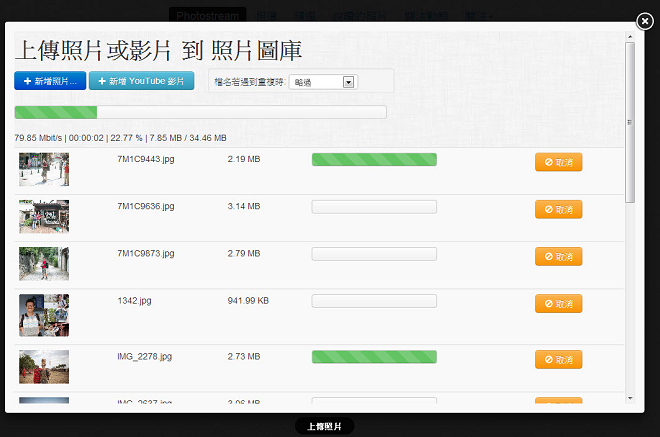Open thumbnail of IMG_2278.jpg
The image size is (660, 437).
point(44,367)
